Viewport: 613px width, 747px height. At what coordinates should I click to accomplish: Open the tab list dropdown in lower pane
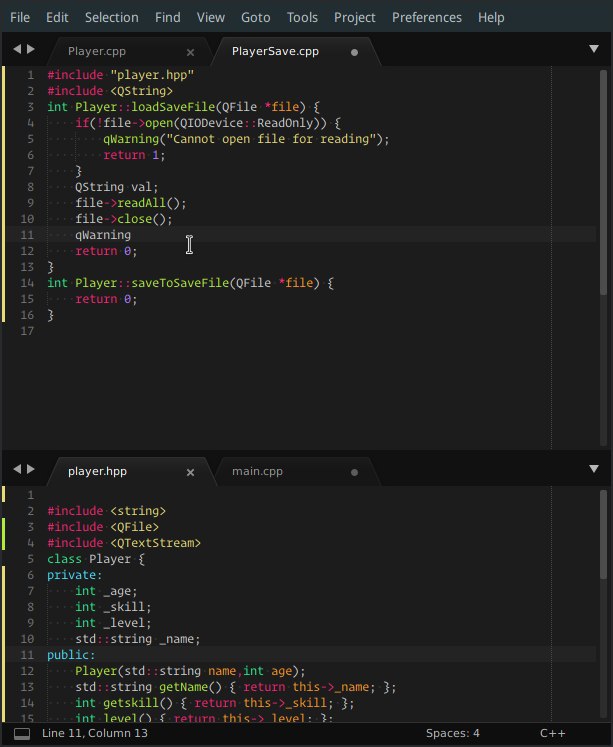pos(593,469)
